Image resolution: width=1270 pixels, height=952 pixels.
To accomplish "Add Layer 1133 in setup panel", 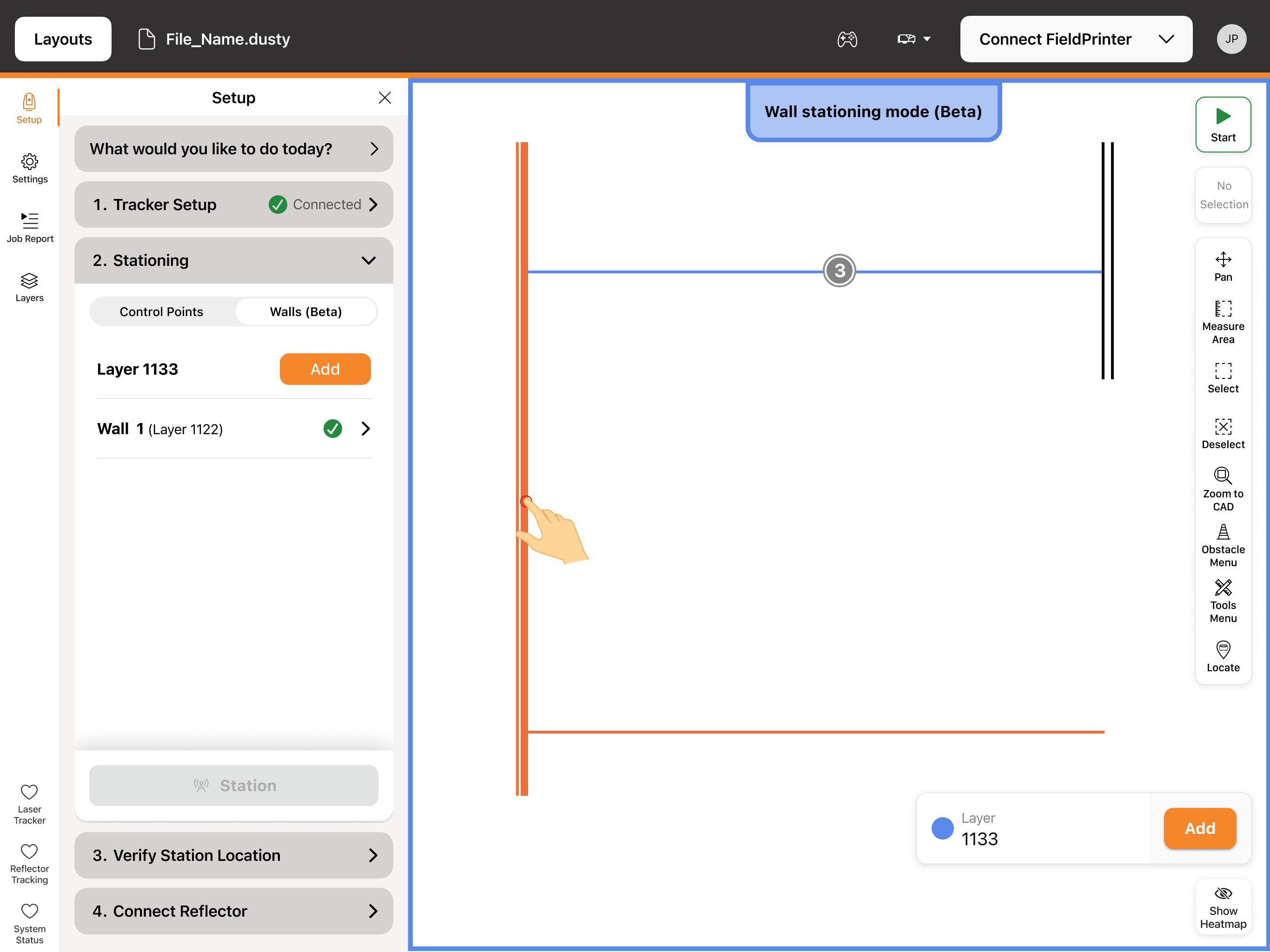I will [325, 369].
